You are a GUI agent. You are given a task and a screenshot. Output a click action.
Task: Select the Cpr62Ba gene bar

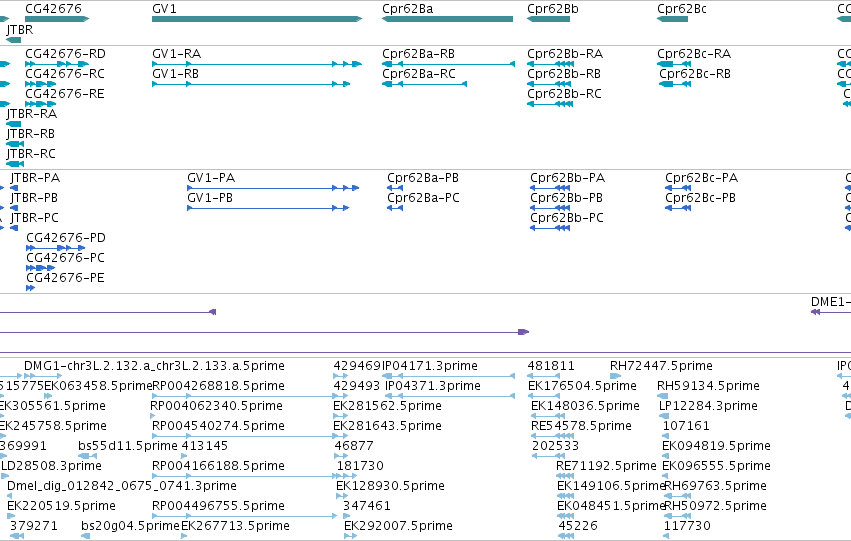click(447, 19)
